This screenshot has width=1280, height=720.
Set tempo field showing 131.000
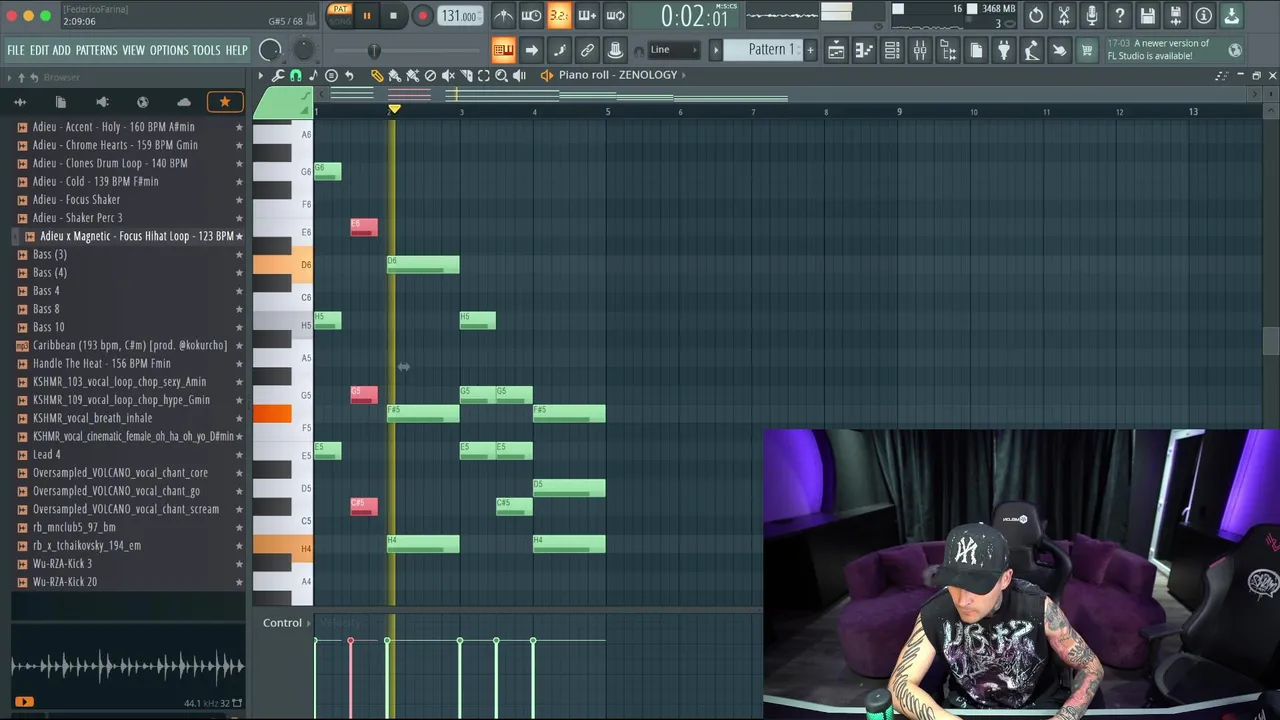coord(459,16)
